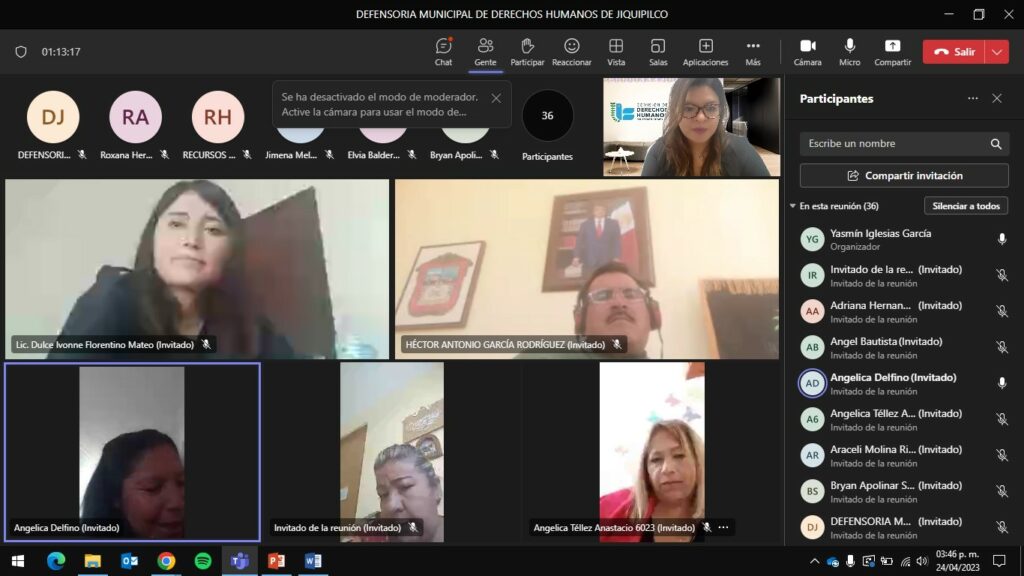Collapse the 'En esta reunión (36)' list
The image size is (1024, 576).
[793, 206]
